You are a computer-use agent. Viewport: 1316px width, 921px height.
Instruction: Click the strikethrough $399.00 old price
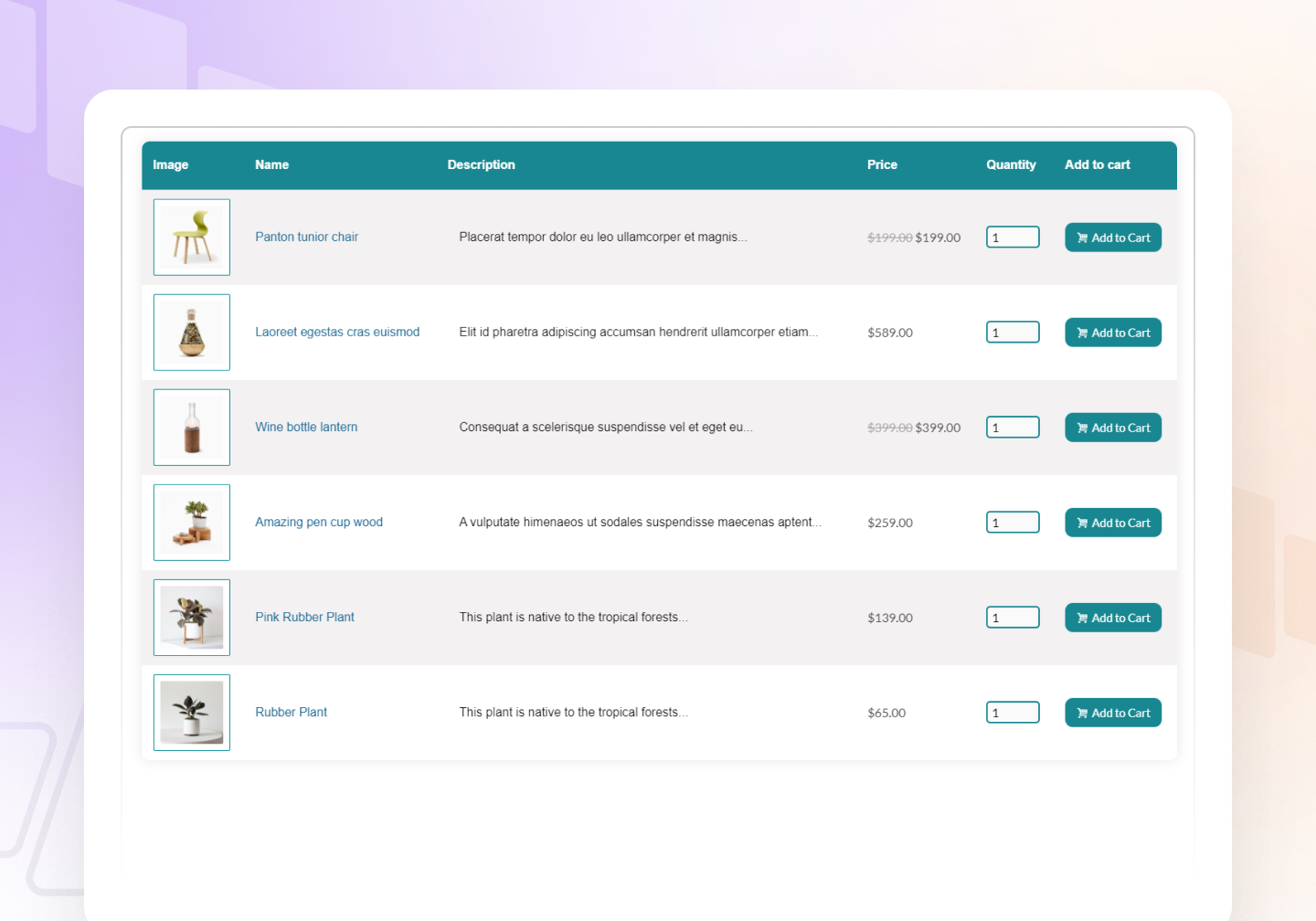click(x=889, y=428)
